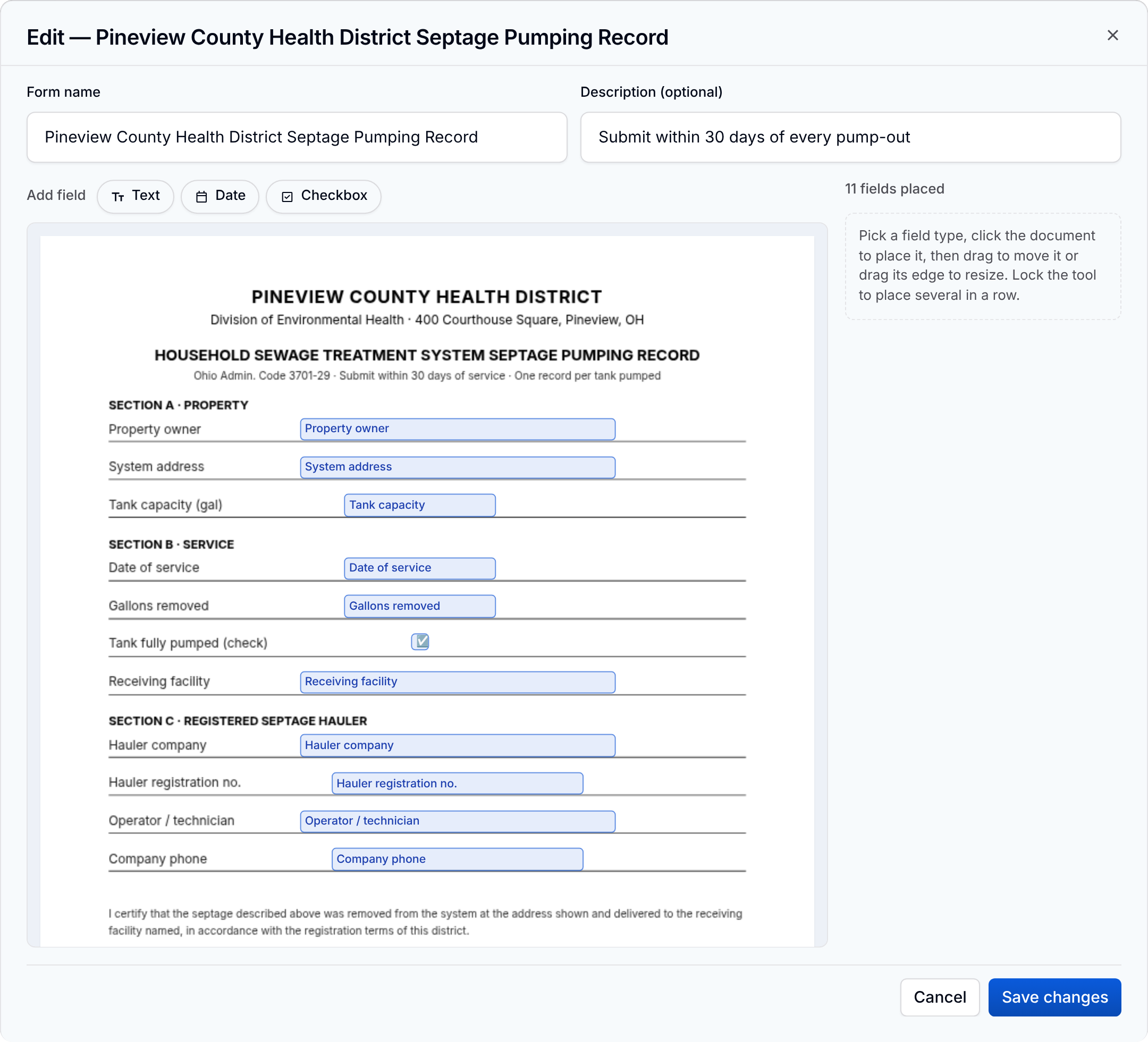Toggle the Tank fully pumped checkbox field
This screenshot has width=1148, height=1042.
pos(420,642)
